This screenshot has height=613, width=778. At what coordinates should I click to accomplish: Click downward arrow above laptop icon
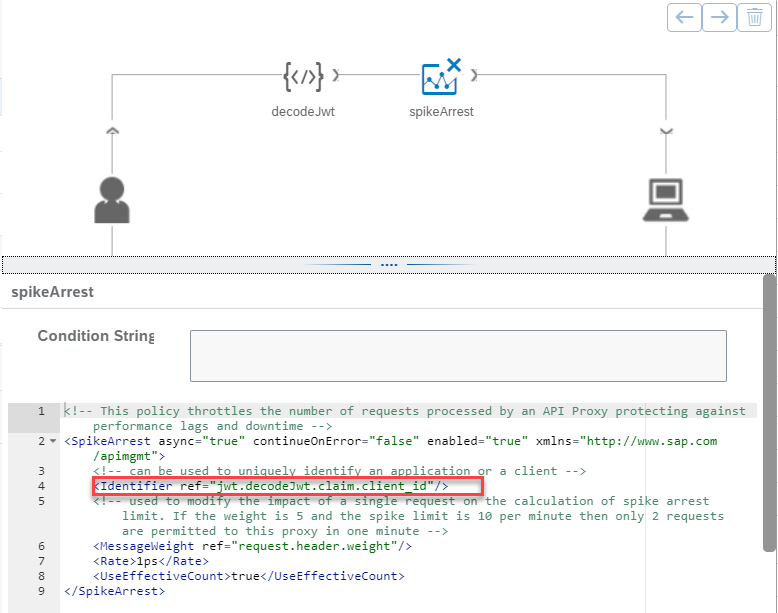click(x=666, y=131)
